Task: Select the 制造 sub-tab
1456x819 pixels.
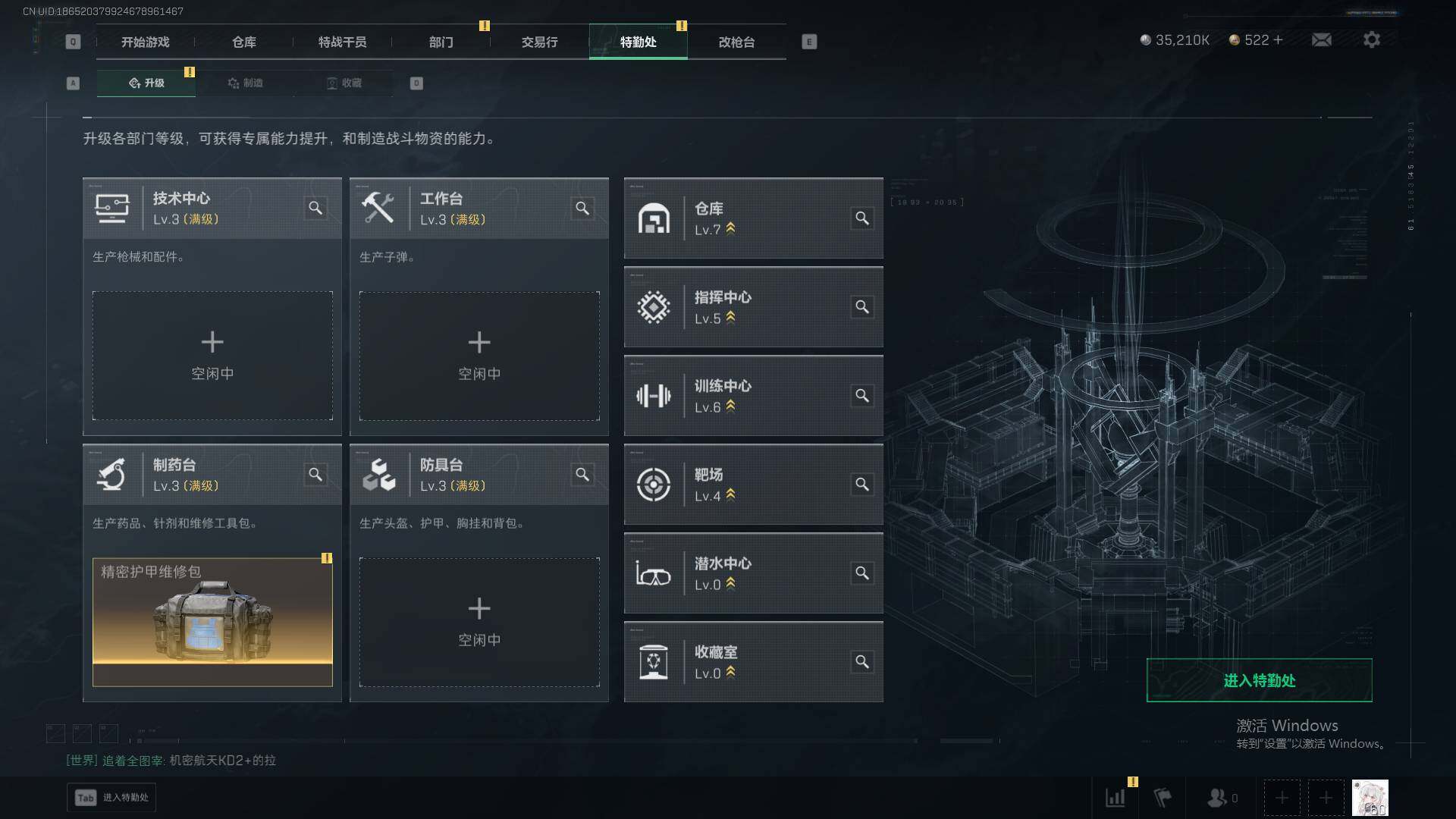Action: [245, 83]
